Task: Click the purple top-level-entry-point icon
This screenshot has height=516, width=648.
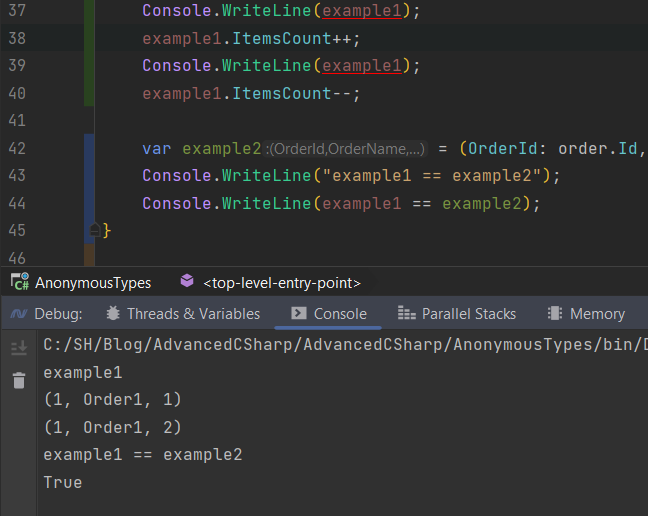Action: tap(187, 281)
